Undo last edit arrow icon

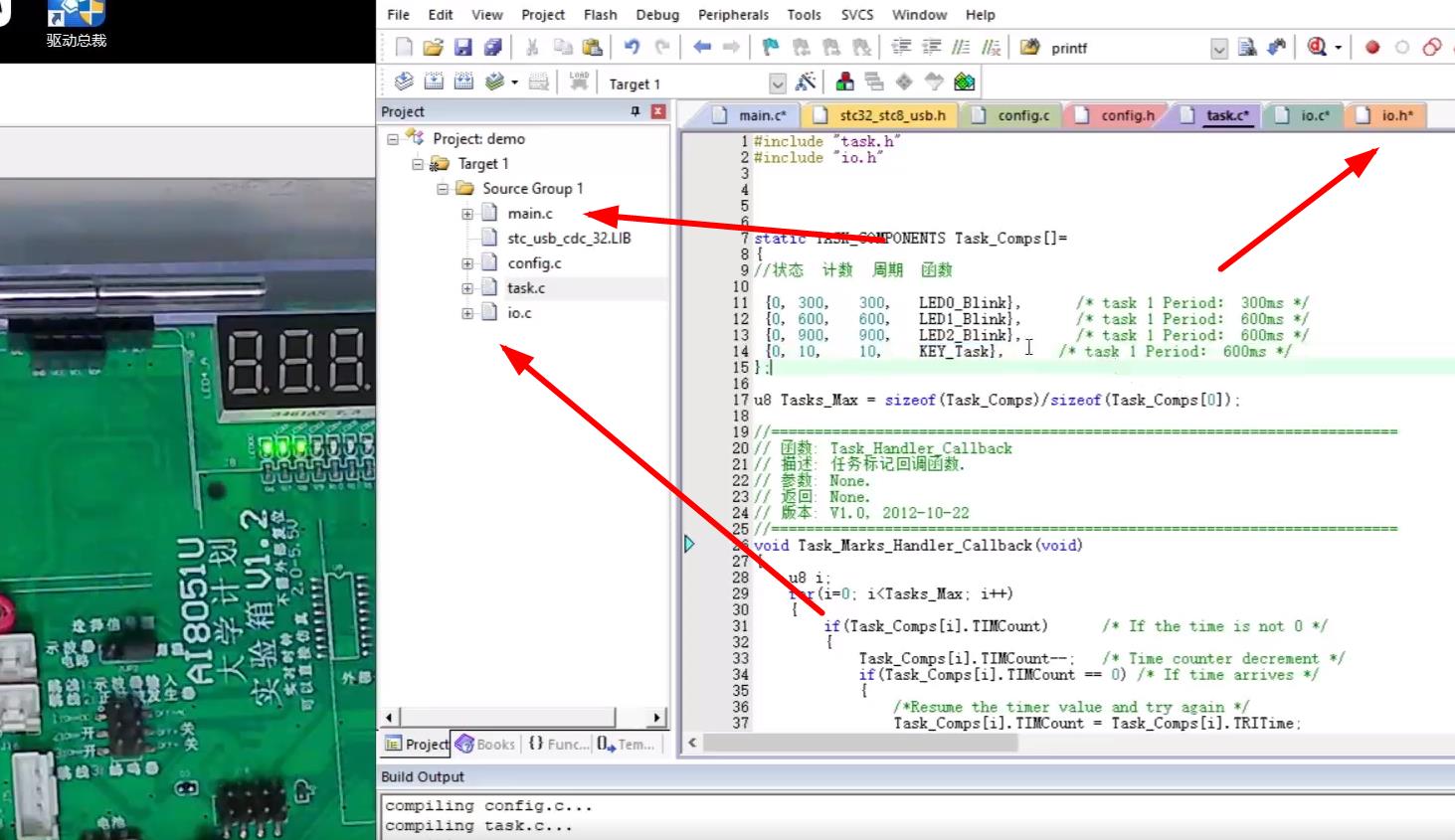[632, 48]
